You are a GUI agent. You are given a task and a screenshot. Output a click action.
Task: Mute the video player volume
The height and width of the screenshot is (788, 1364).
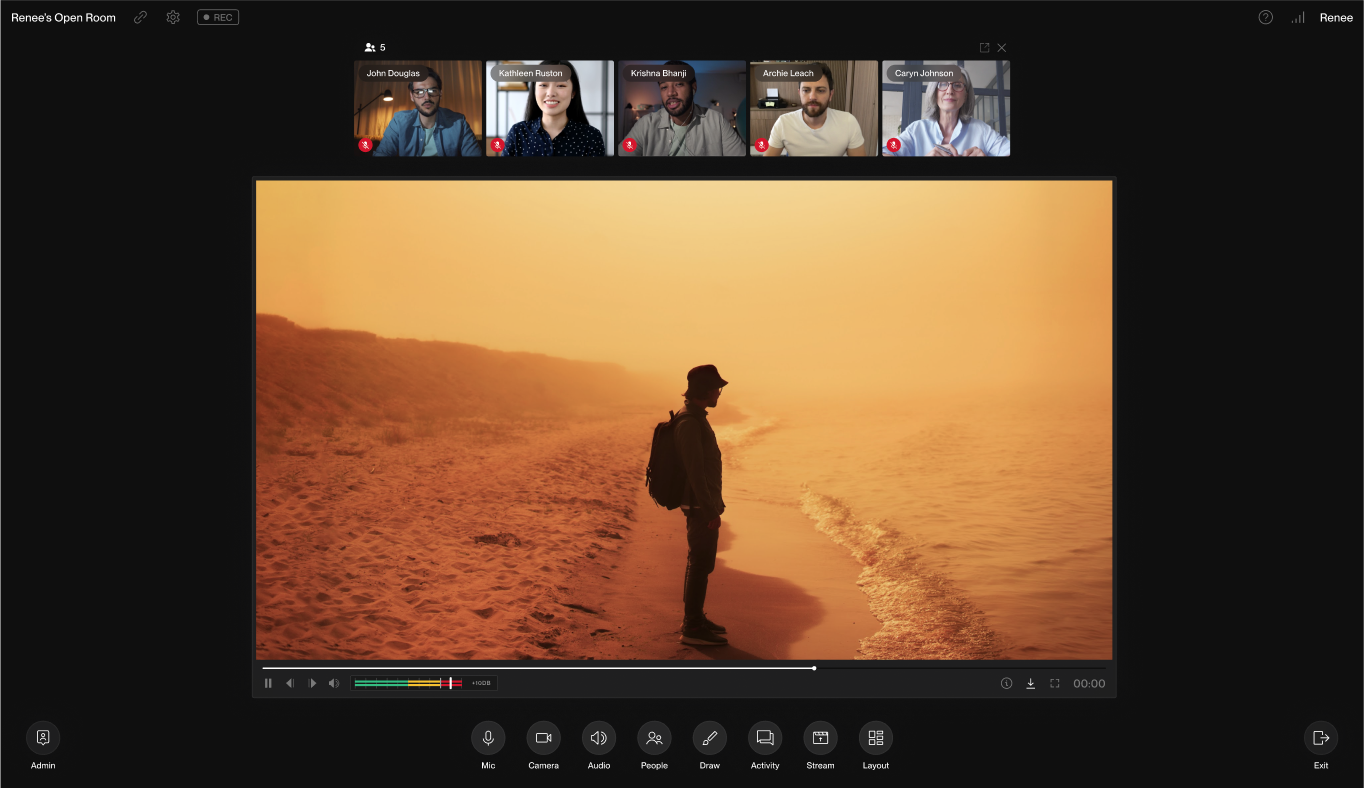pos(334,684)
